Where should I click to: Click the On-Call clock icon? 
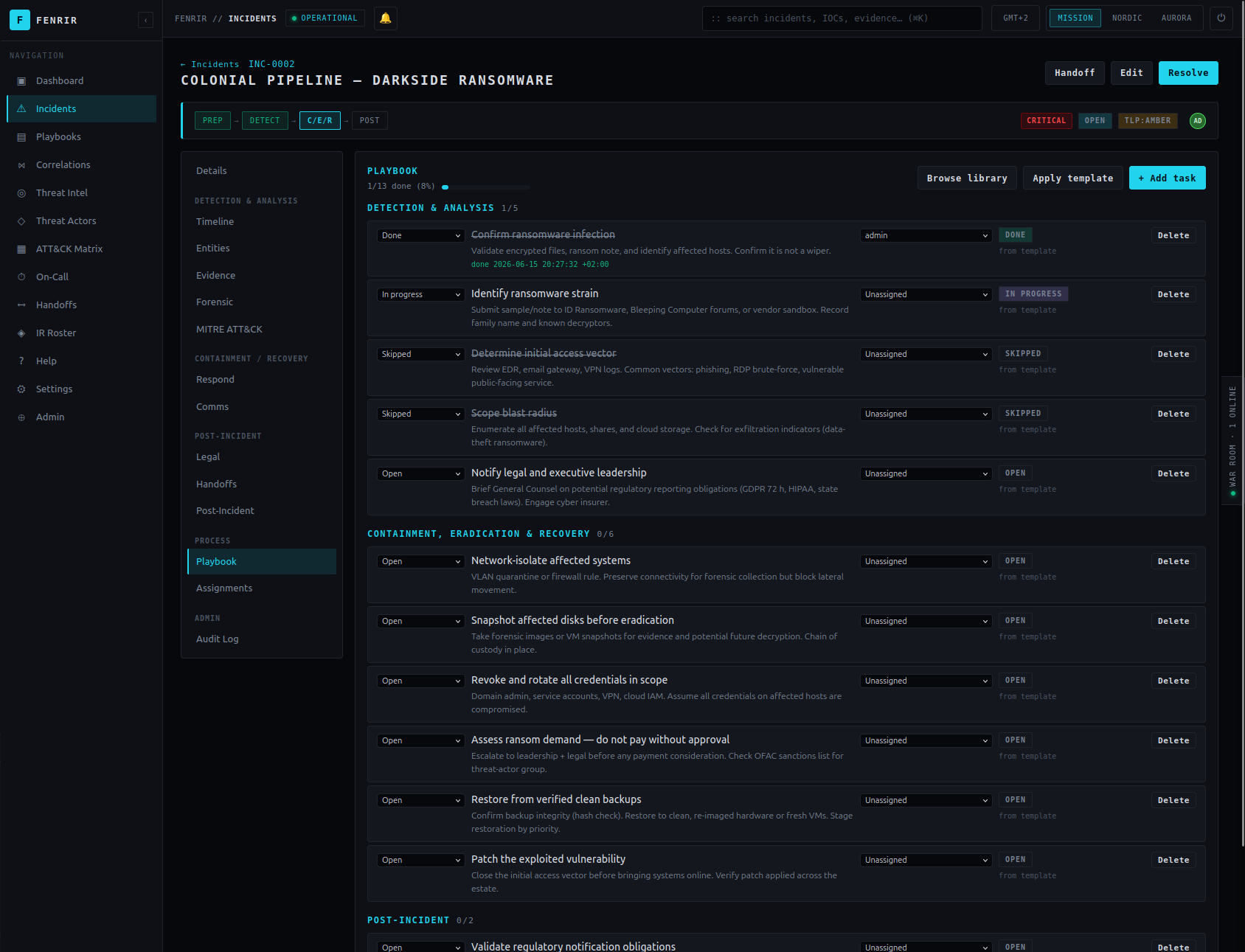click(x=21, y=277)
